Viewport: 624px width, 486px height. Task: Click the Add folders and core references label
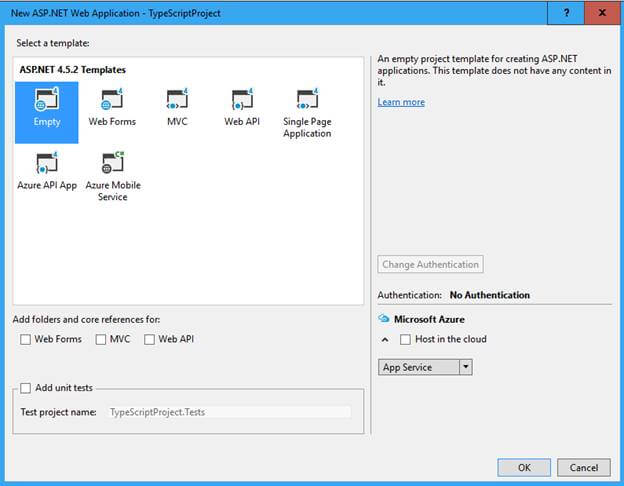(x=86, y=319)
